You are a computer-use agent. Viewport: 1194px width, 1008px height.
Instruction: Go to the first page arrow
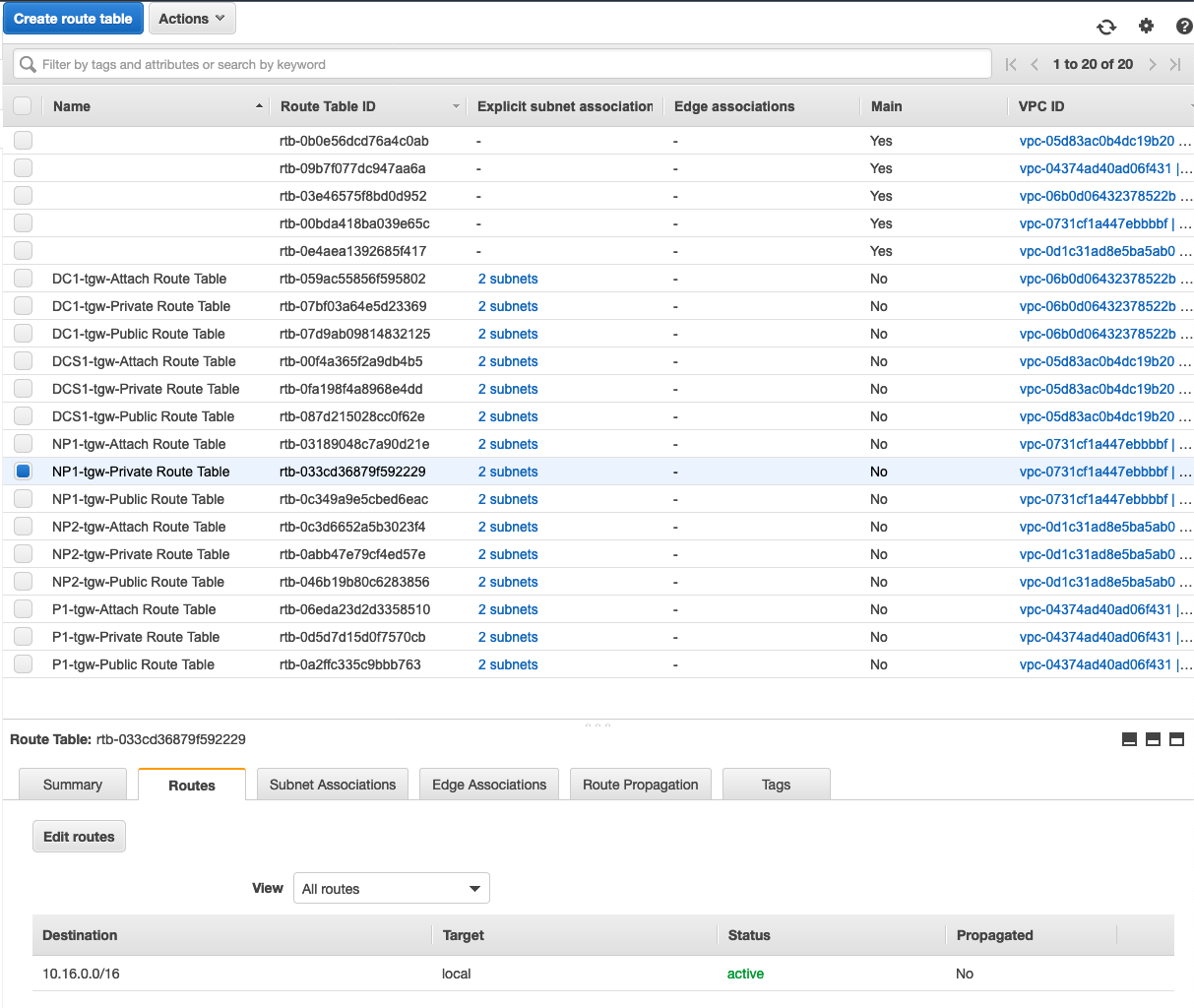point(1011,65)
